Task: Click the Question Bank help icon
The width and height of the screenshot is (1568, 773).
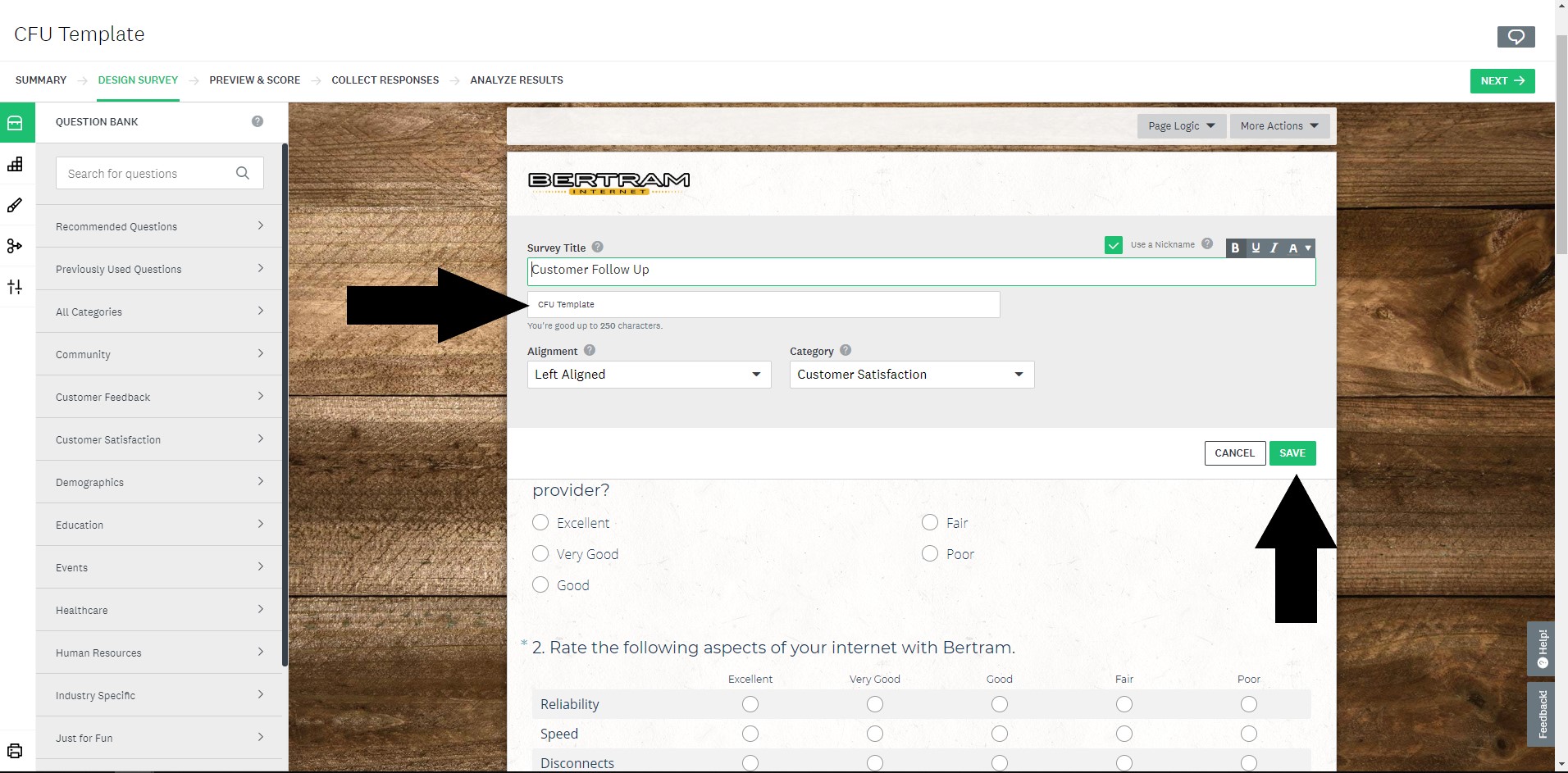Action: [258, 121]
